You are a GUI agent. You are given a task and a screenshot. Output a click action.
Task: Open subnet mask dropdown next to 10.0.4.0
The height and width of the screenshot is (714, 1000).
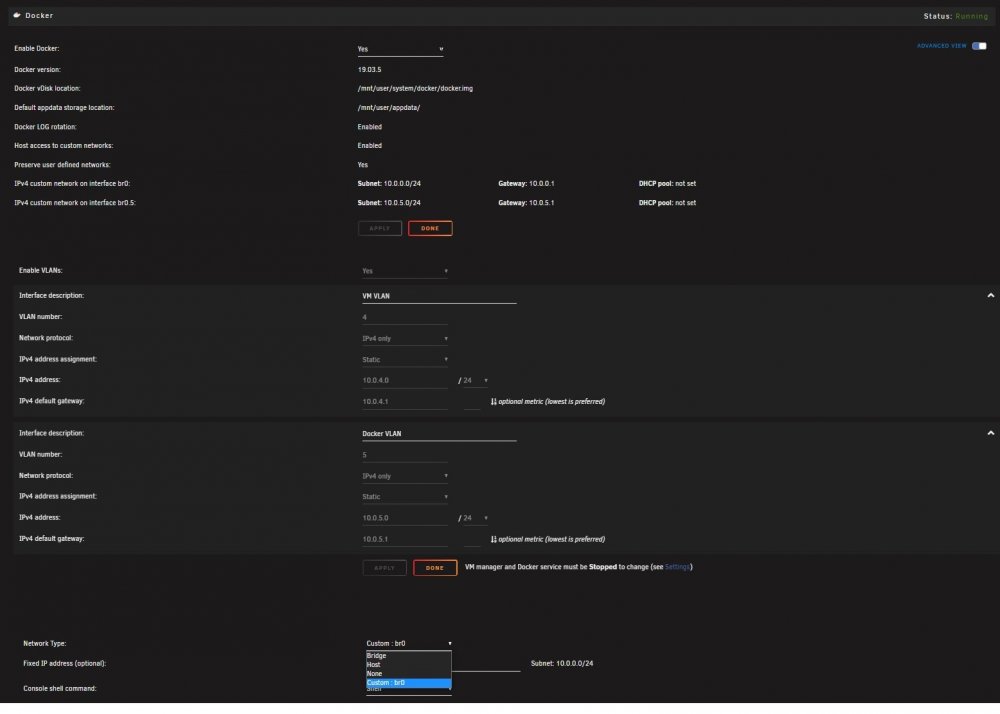(476, 381)
